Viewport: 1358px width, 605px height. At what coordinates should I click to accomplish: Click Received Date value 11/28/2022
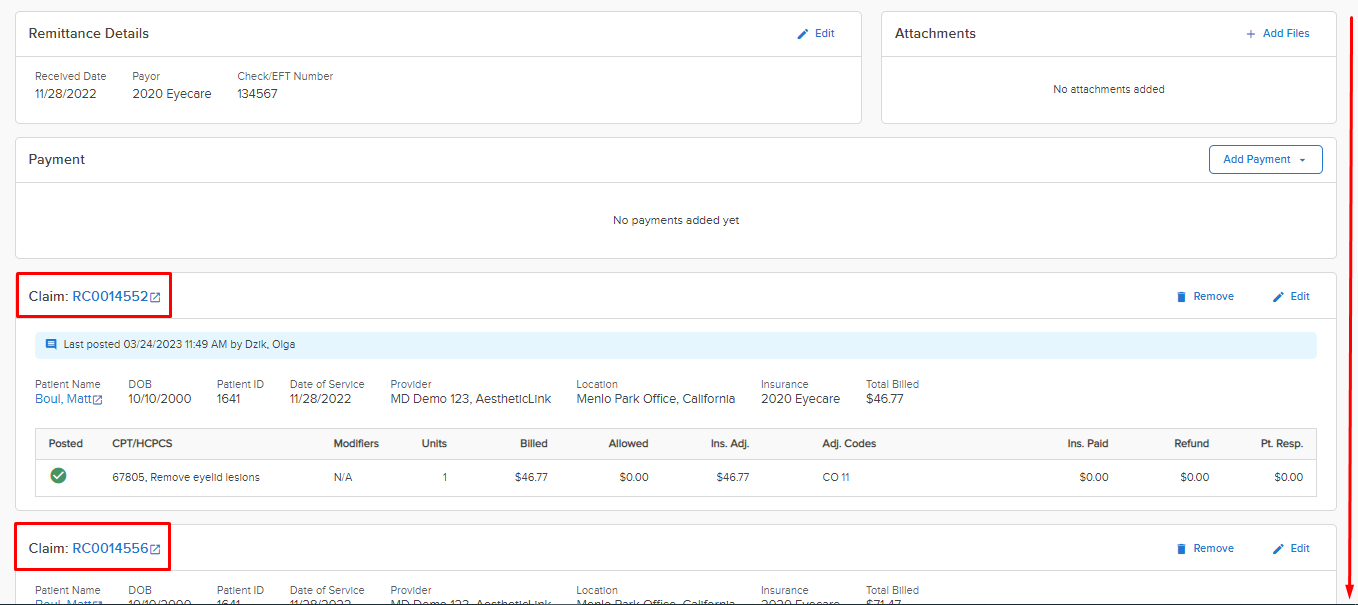[66, 94]
